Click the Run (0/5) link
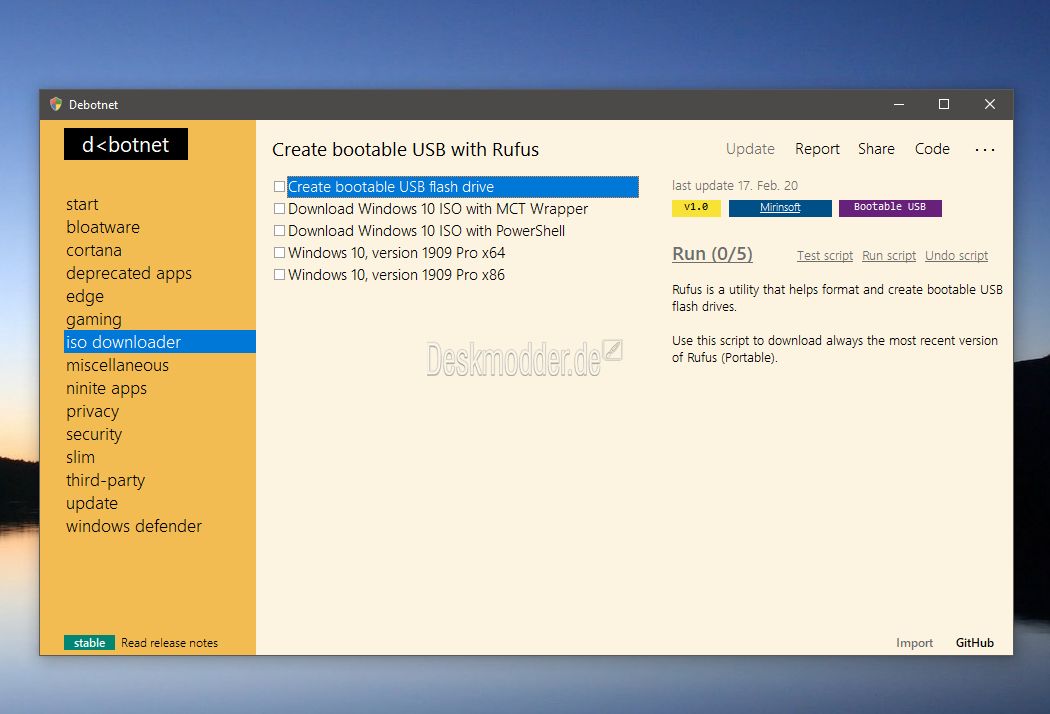1050x714 pixels. (712, 254)
